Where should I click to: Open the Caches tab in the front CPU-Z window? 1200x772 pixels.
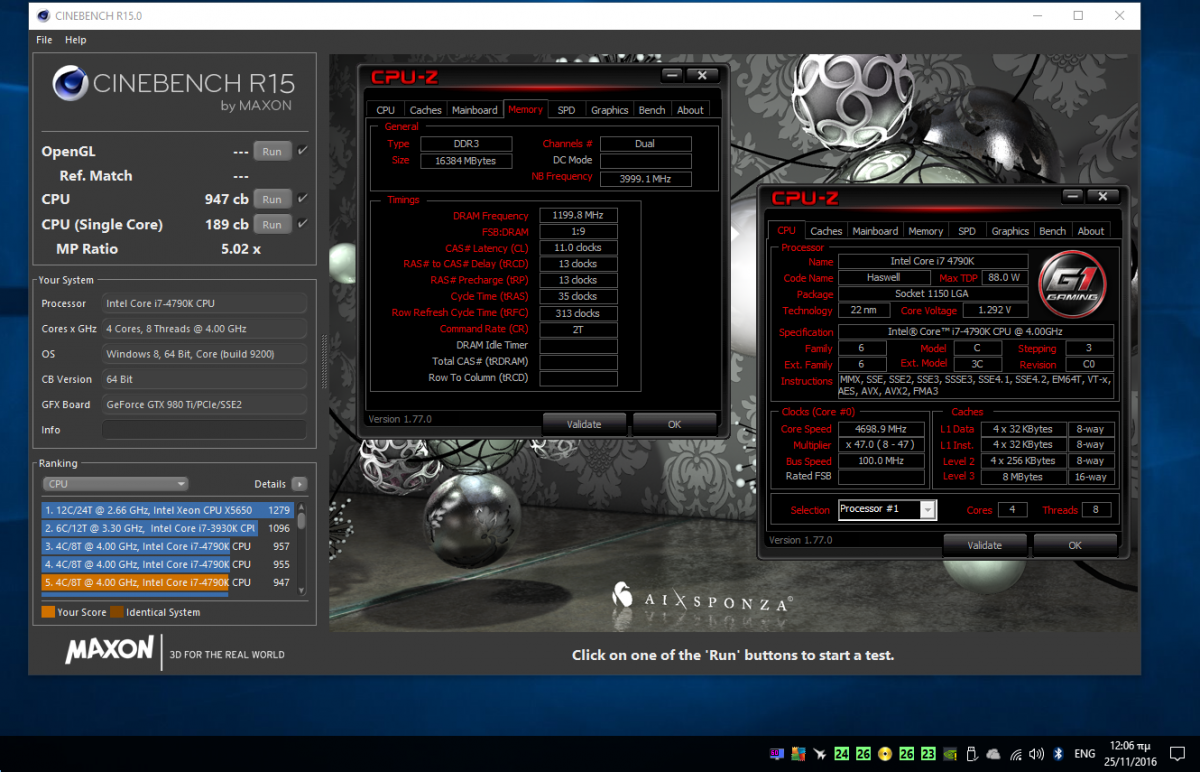[826, 231]
